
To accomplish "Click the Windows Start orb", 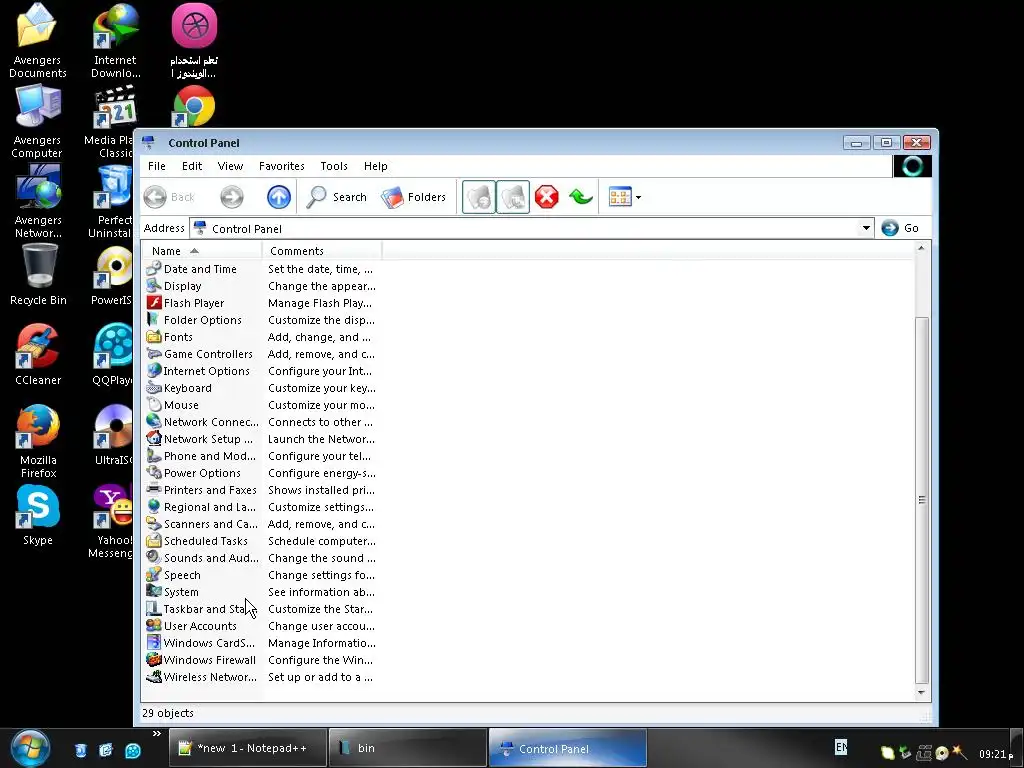I will coord(30,748).
